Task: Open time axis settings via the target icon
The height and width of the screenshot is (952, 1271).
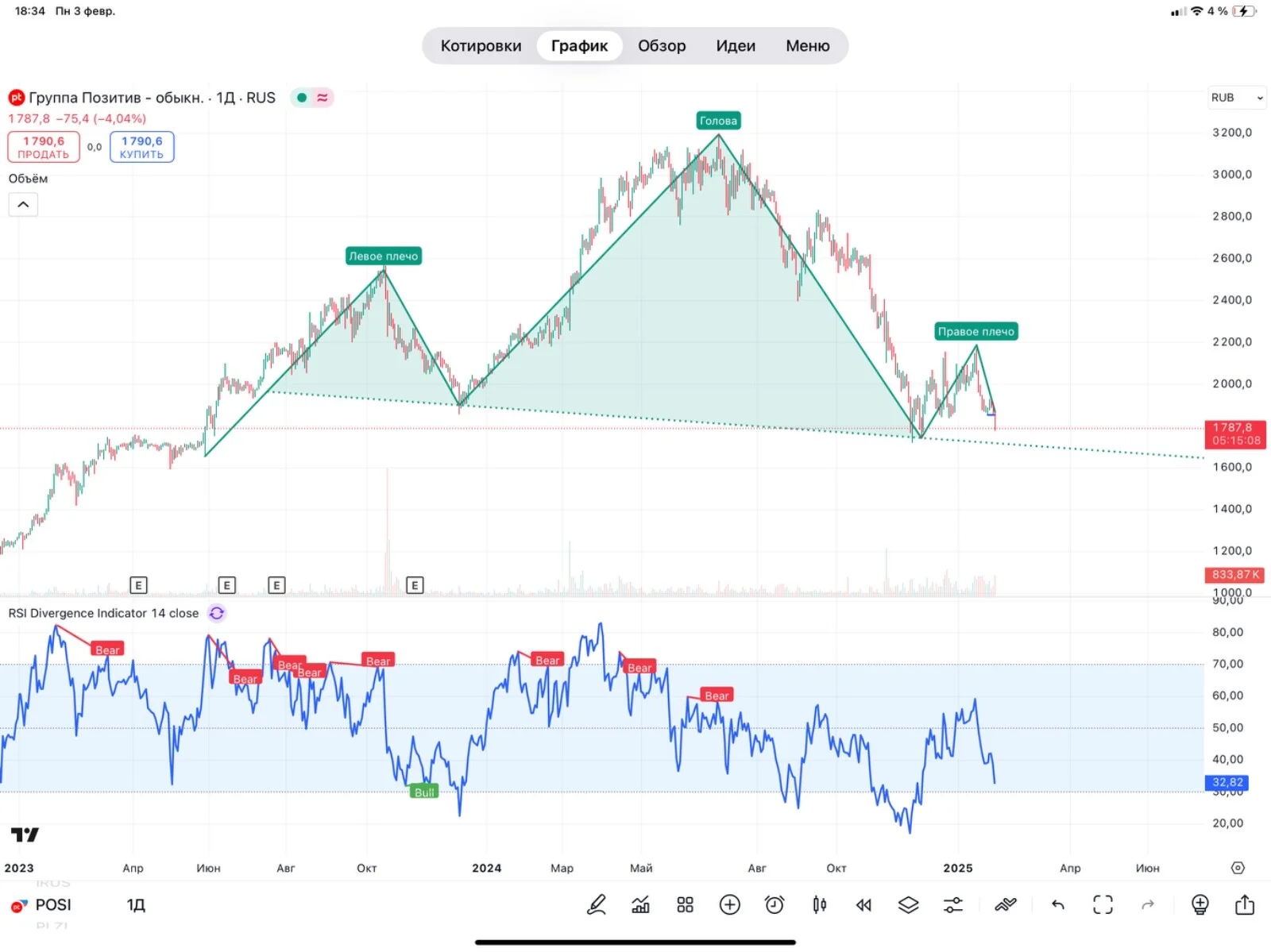Action: (x=1238, y=868)
